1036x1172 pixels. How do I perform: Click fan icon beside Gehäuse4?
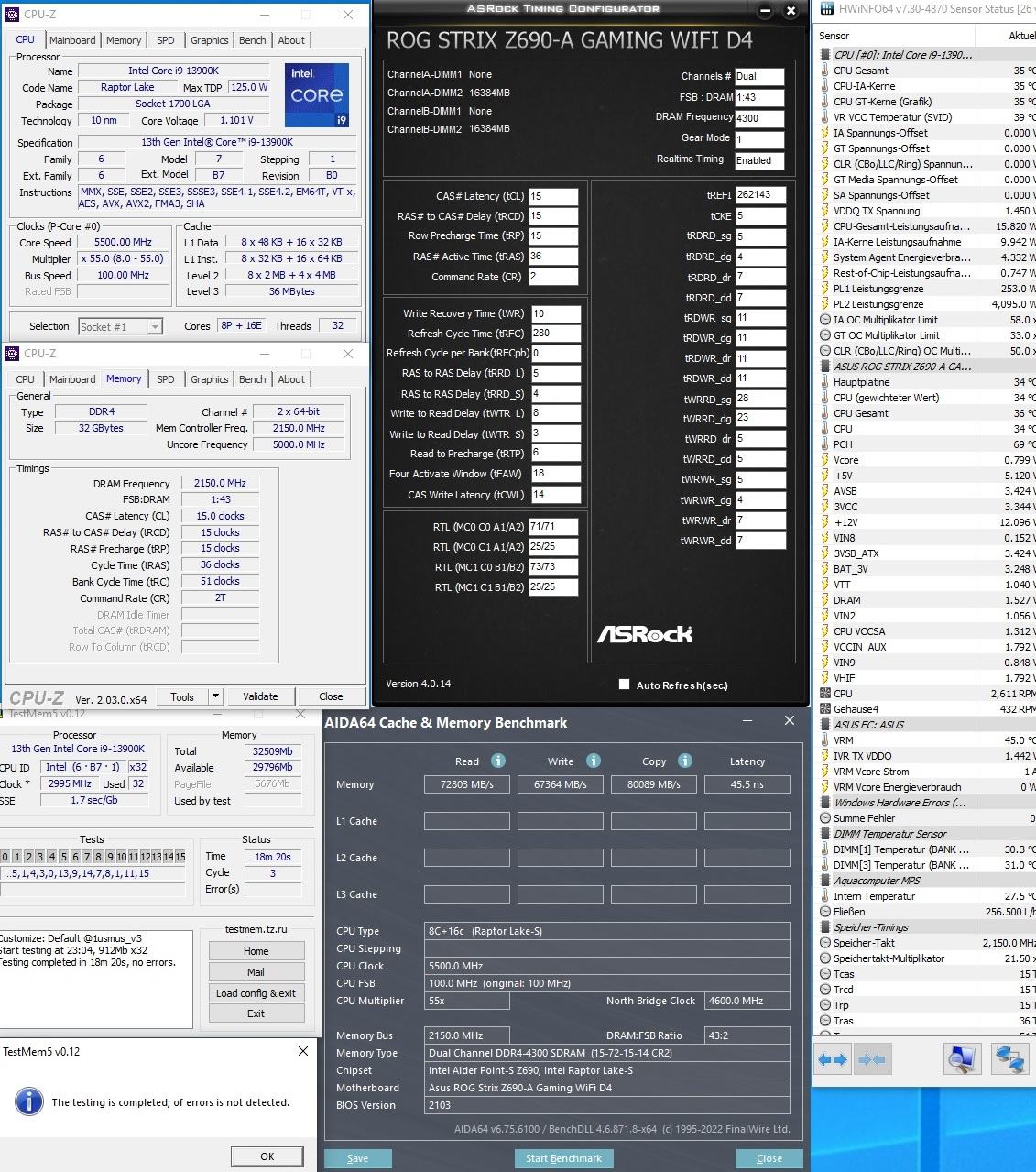pos(825,709)
